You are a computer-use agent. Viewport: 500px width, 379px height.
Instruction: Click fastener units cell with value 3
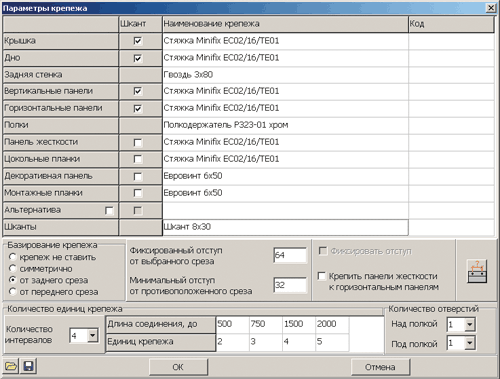click(x=266, y=342)
